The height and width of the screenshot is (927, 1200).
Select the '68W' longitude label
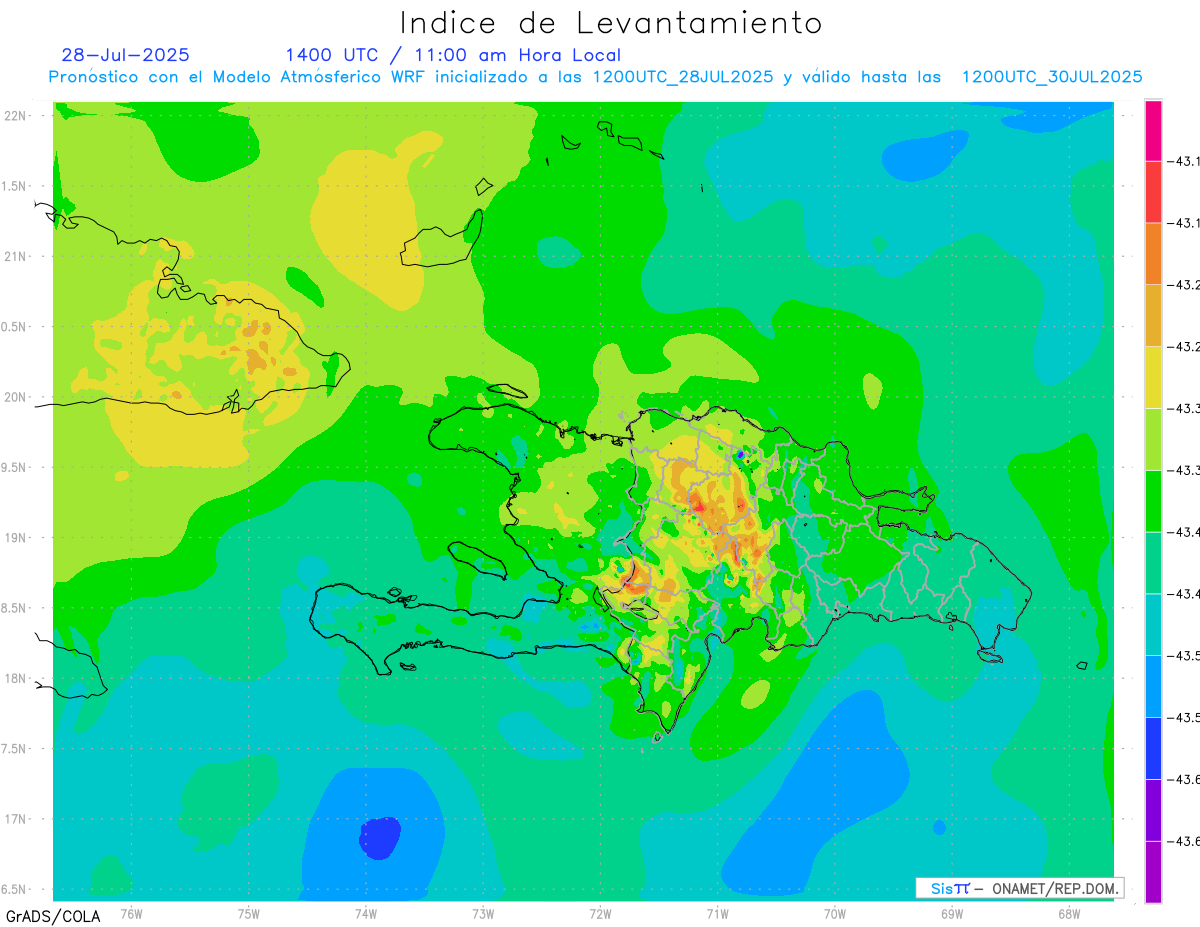tap(1069, 912)
